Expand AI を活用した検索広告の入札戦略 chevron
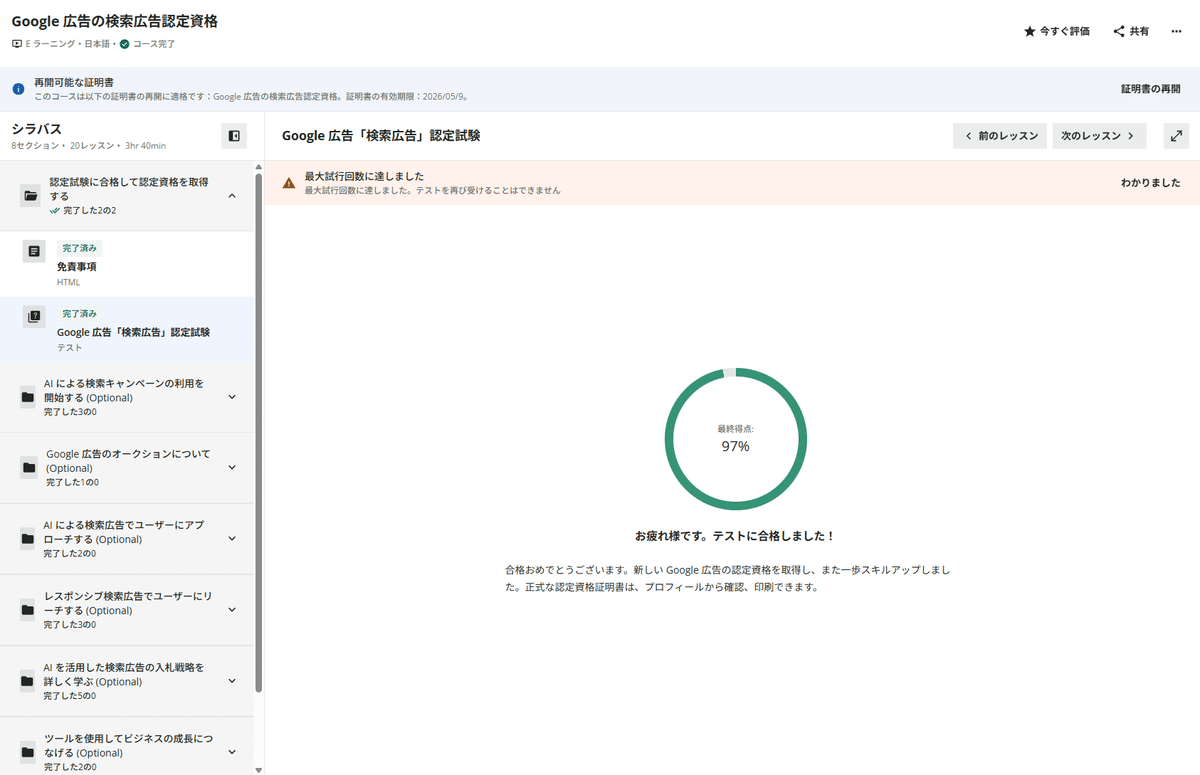 [232, 681]
